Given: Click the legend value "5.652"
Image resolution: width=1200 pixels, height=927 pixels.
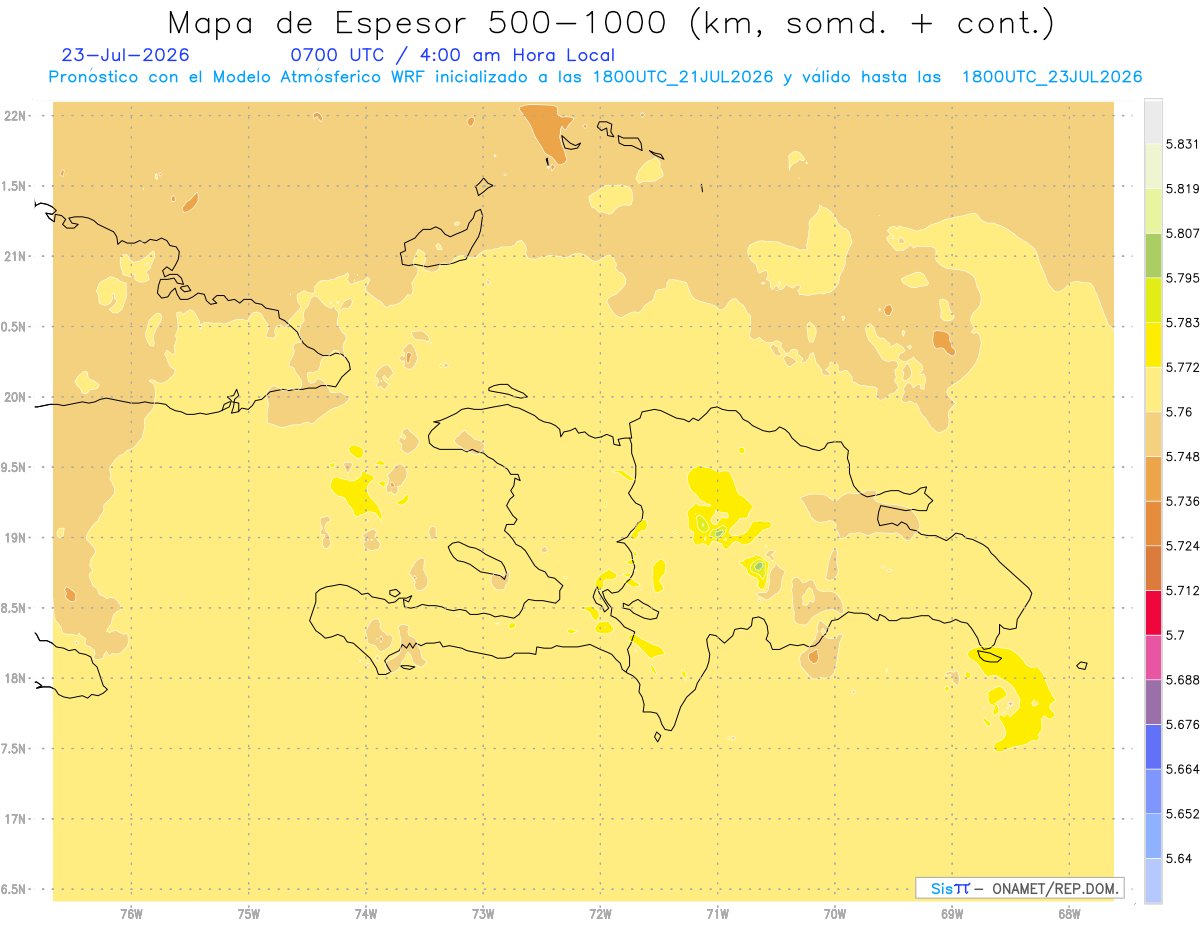Looking at the screenshot, I should 1183,814.
